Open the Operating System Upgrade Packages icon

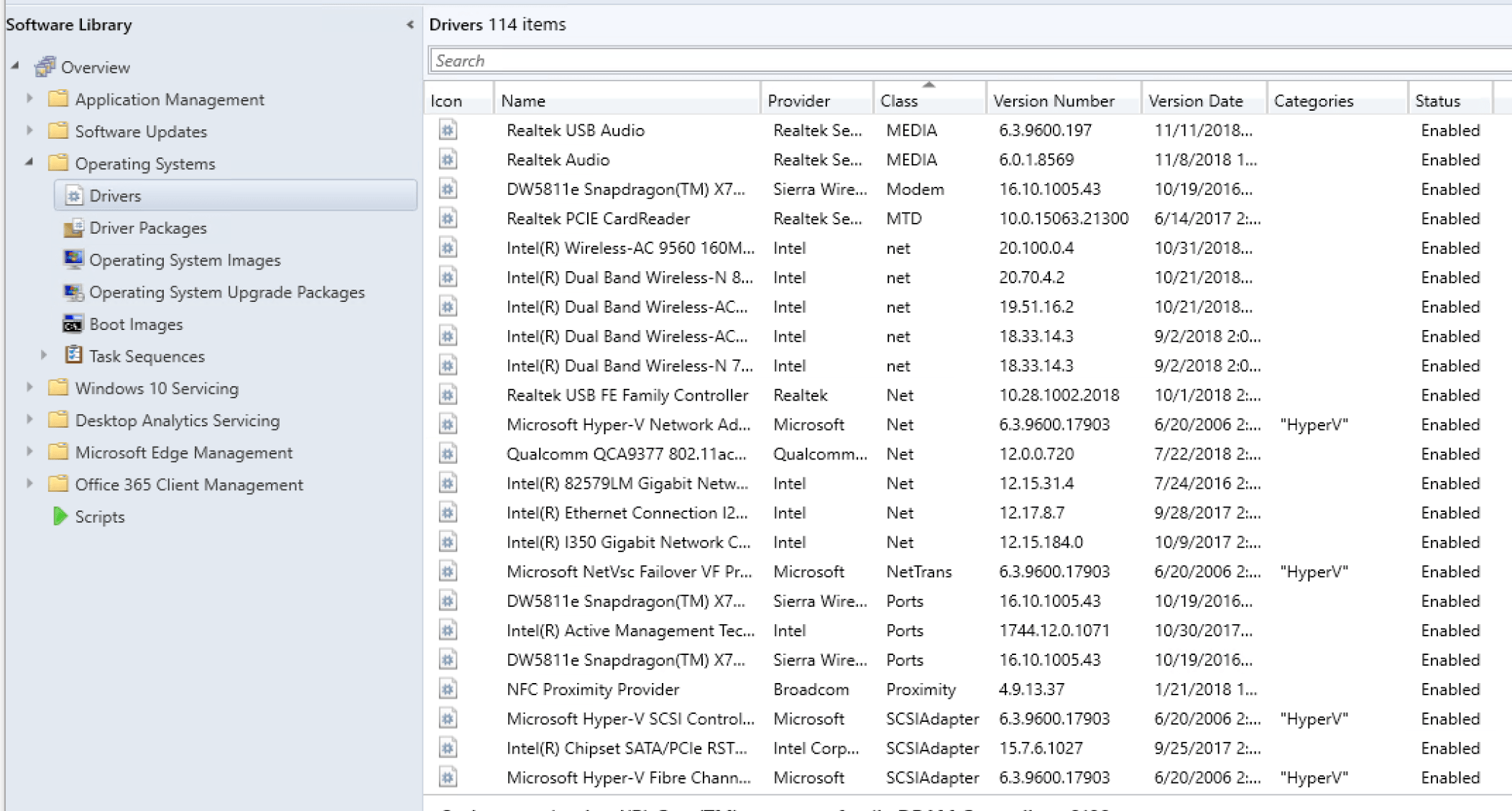pos(75,292)
